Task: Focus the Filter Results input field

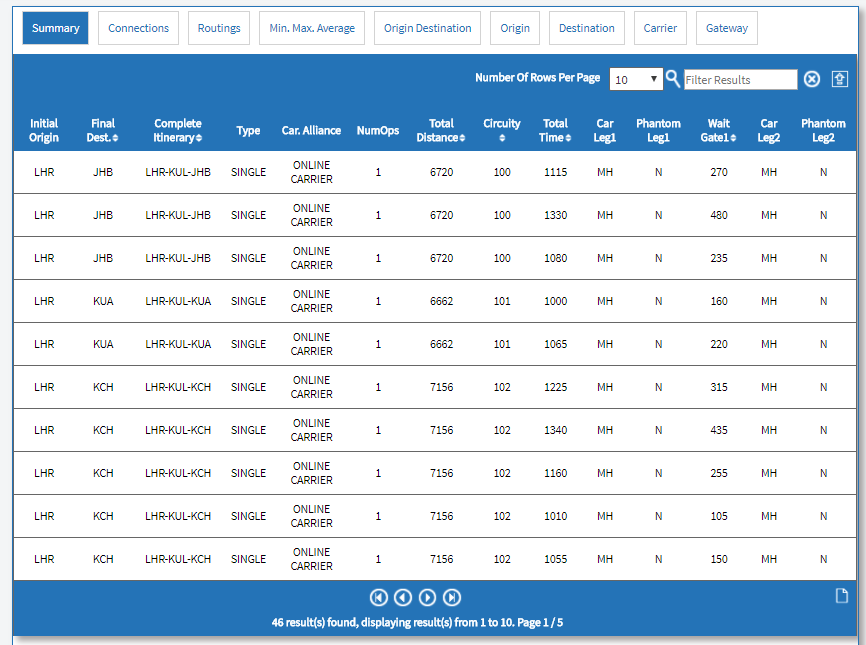Action: click(x=741, y=80)
